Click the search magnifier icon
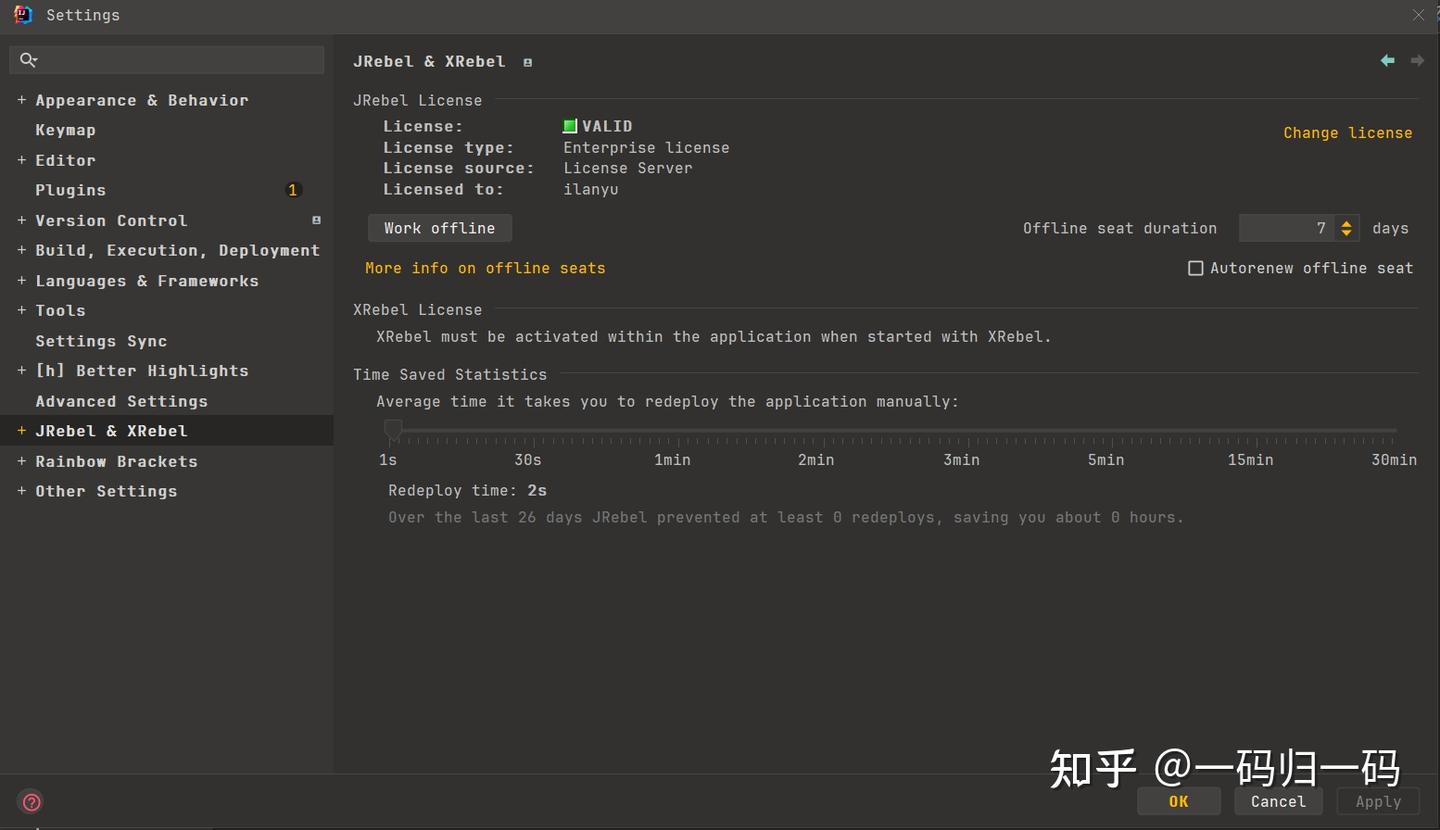Image resolution: width=1440 pixels, height=830 pixels. coord(28,60)
